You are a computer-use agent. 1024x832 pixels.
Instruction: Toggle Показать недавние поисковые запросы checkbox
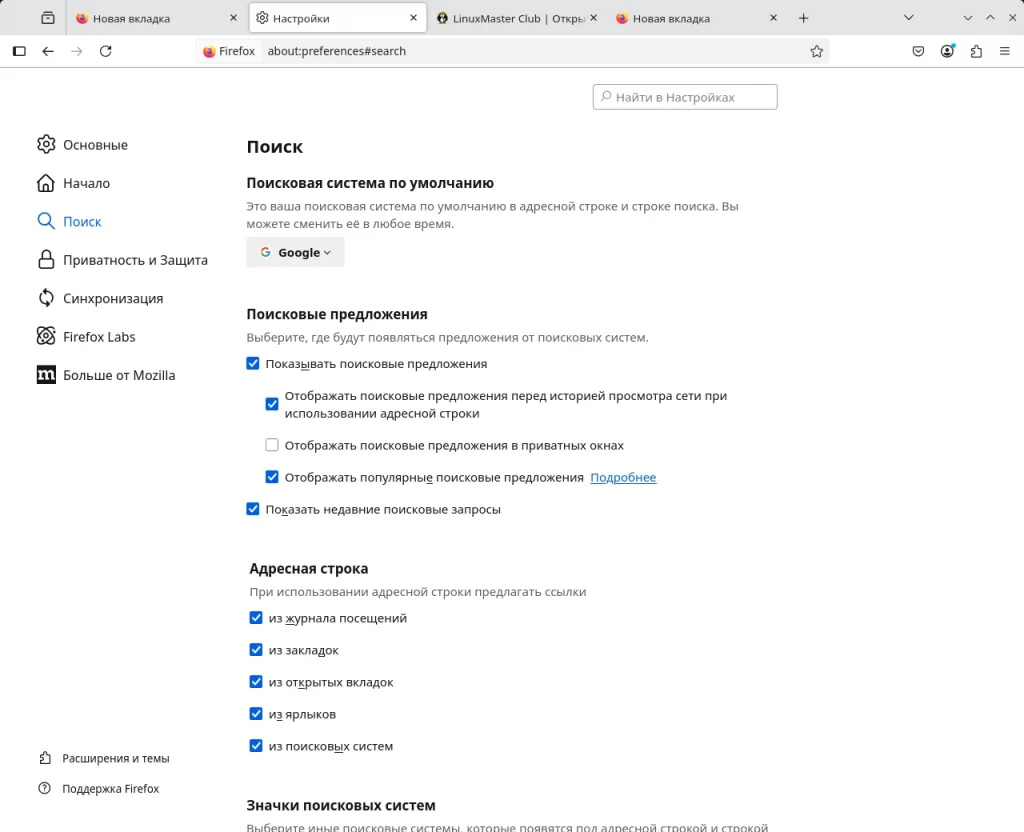253,509
